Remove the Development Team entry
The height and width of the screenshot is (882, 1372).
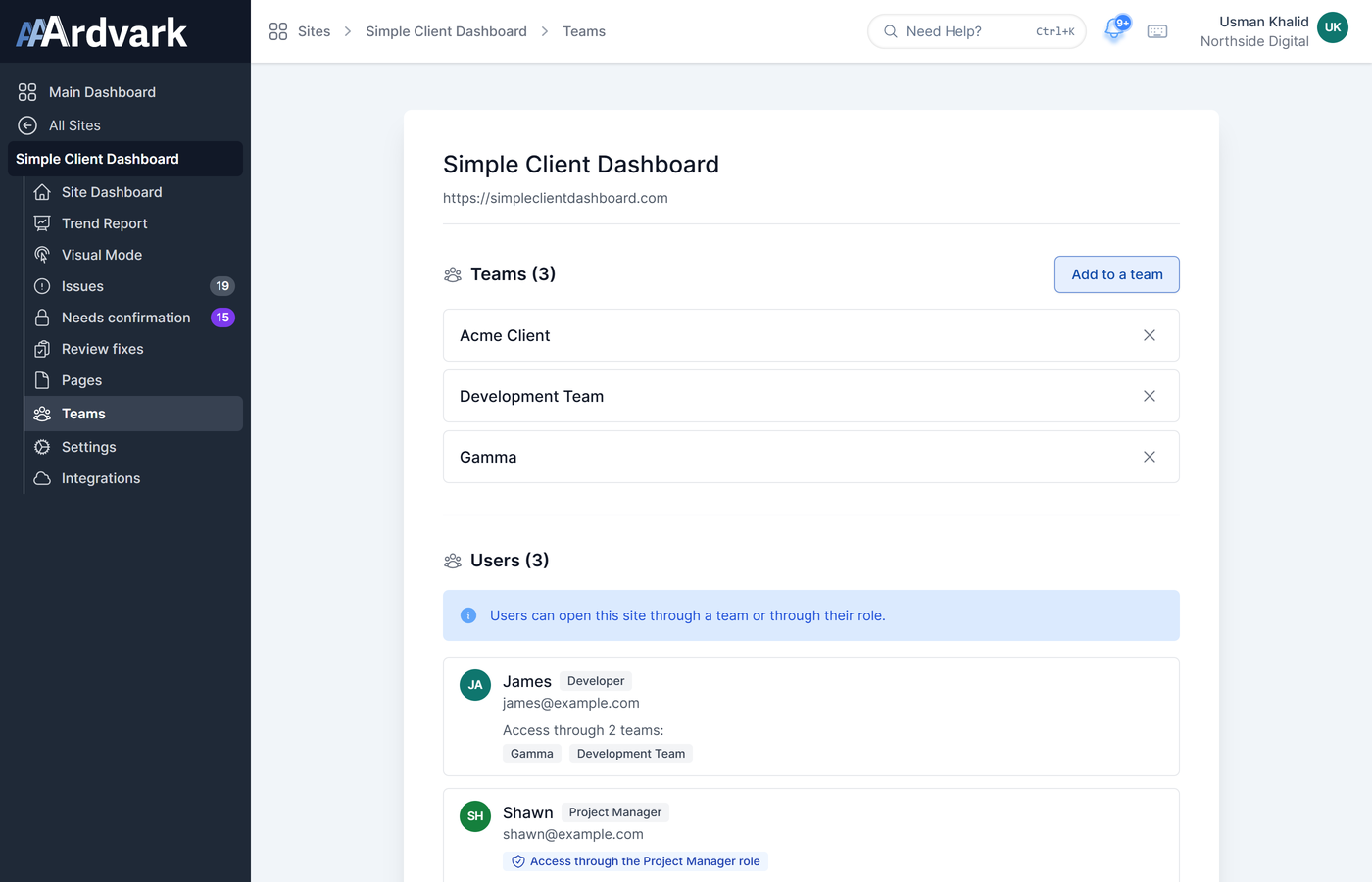tap(1150, 396)
